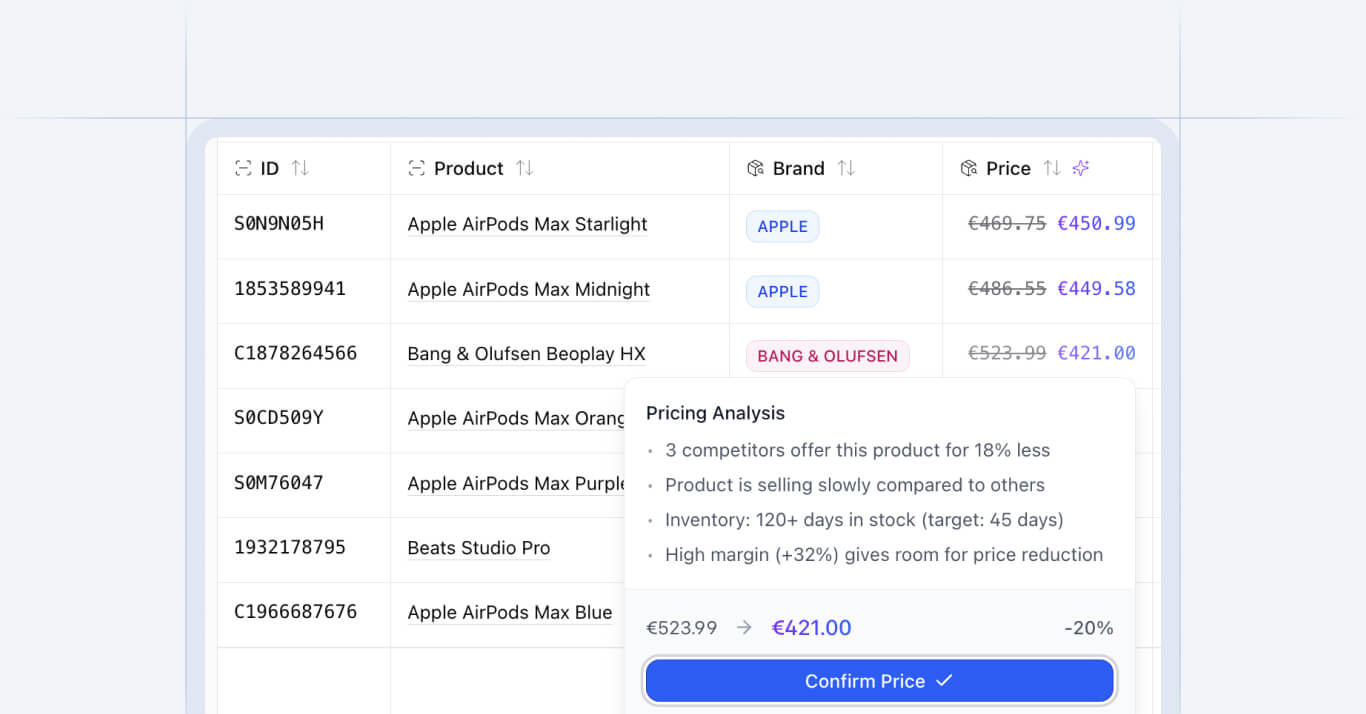Click the Product column type icon
This screenshot has height=714, width=1366.
(417, 169)
